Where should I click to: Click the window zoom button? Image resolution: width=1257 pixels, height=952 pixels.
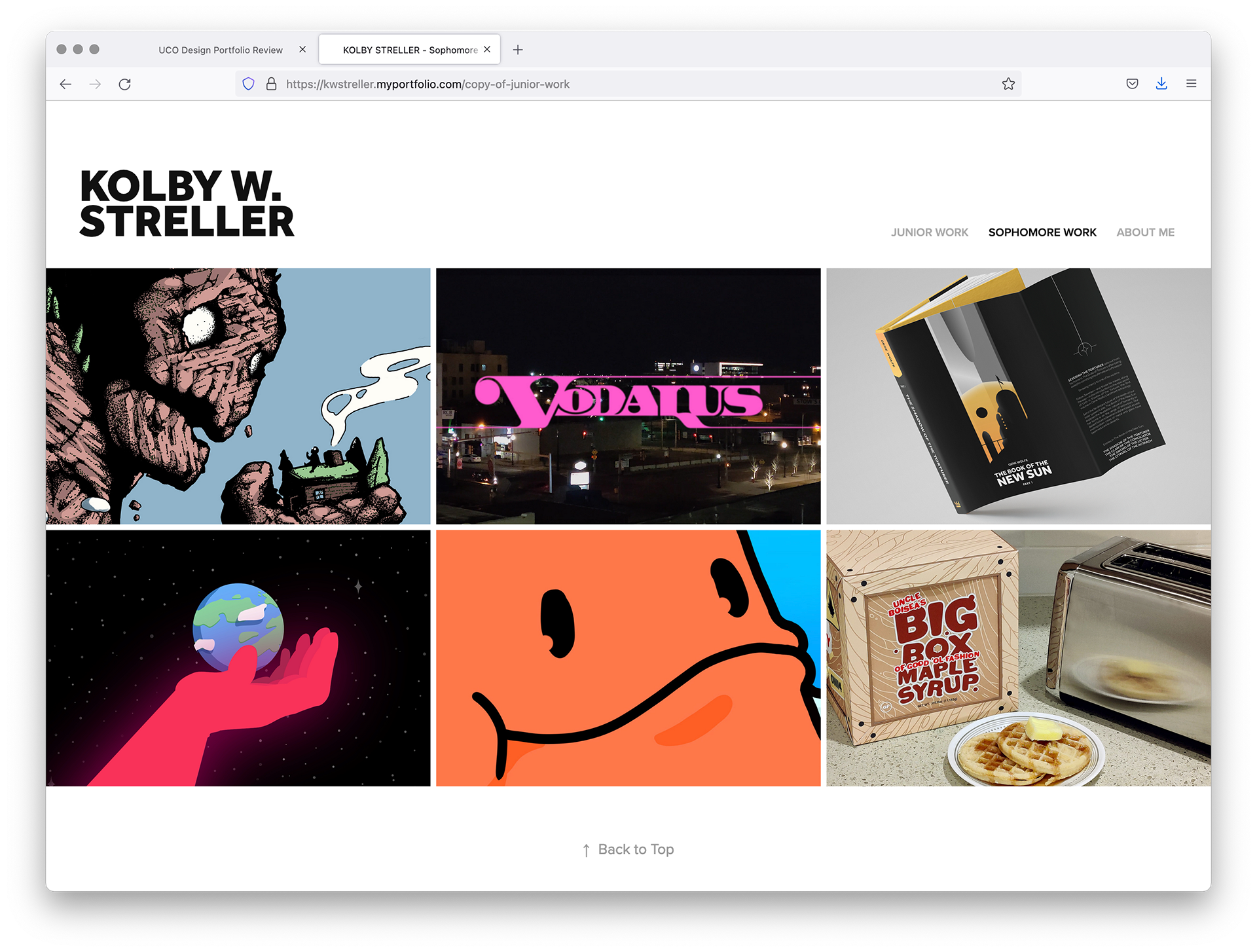click(x=94, y=49)
